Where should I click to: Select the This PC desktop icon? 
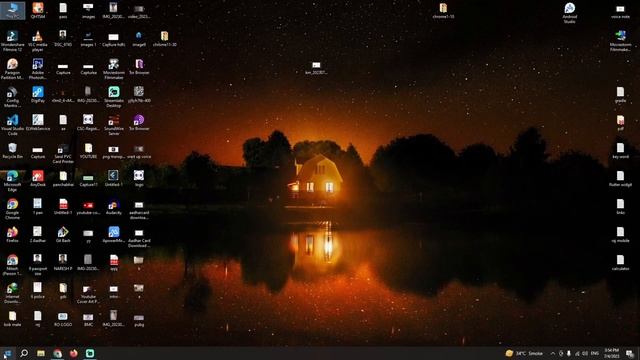point(12,10)
